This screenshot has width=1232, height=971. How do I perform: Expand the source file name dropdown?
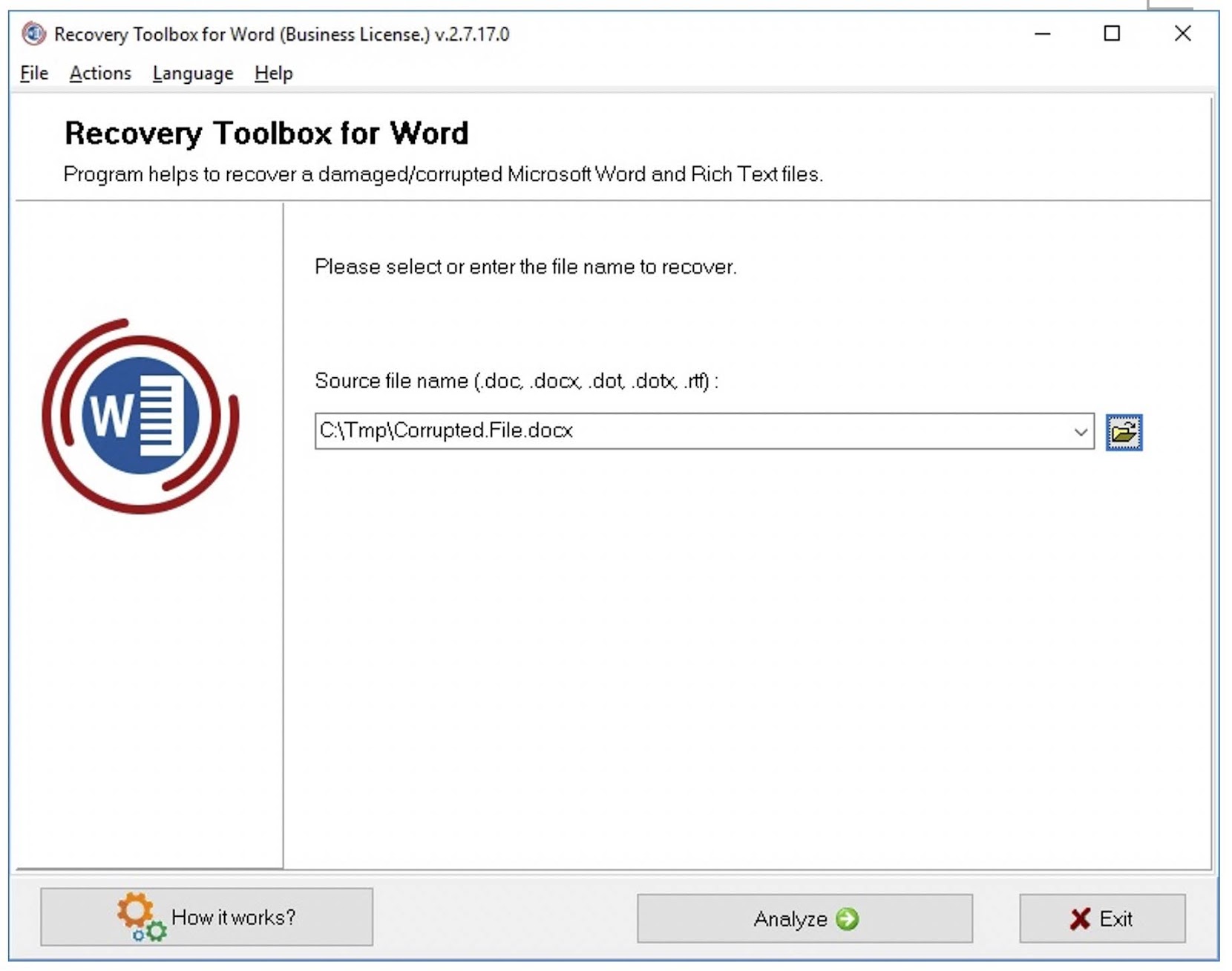pos(1081,432)
